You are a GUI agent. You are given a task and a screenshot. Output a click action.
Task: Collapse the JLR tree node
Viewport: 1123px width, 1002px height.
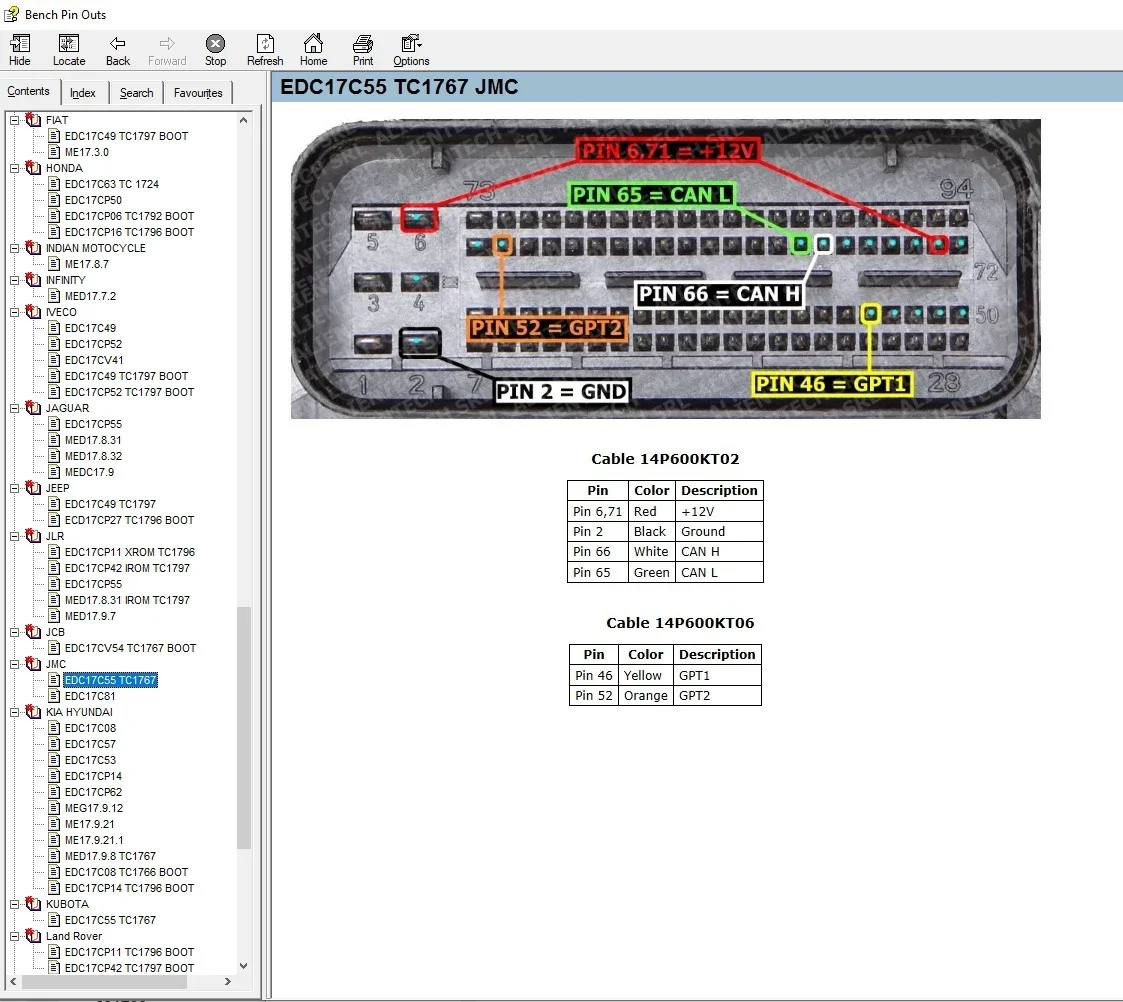[x=15, y=536]
